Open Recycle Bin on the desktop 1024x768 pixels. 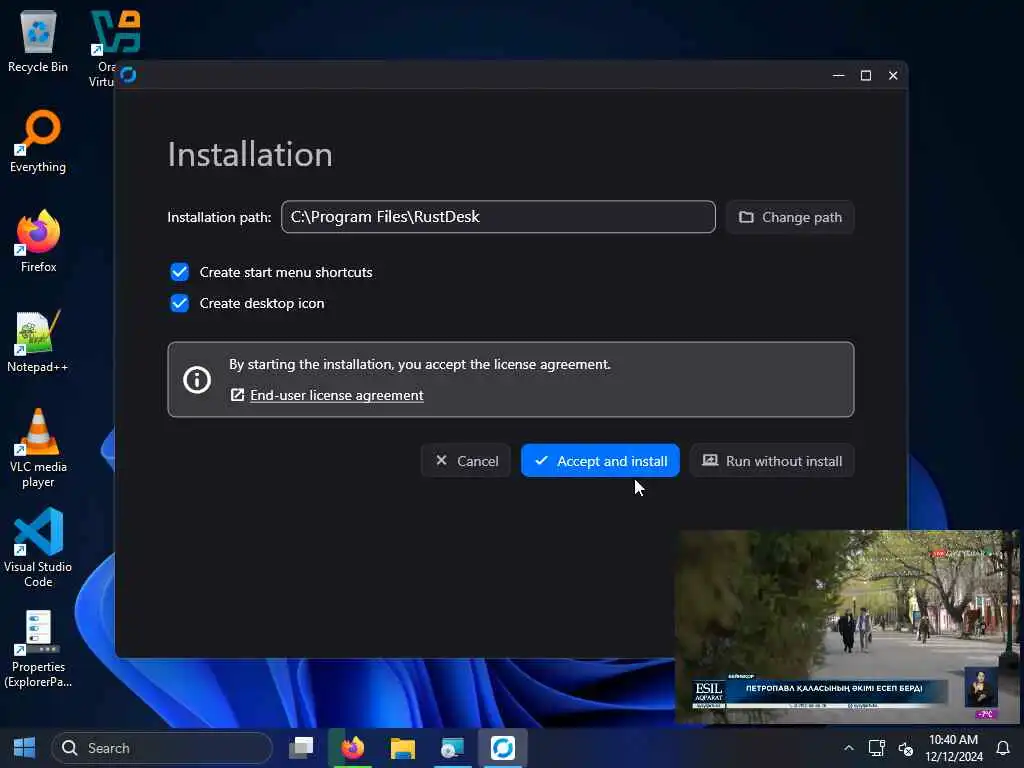(x=38, y=40)
